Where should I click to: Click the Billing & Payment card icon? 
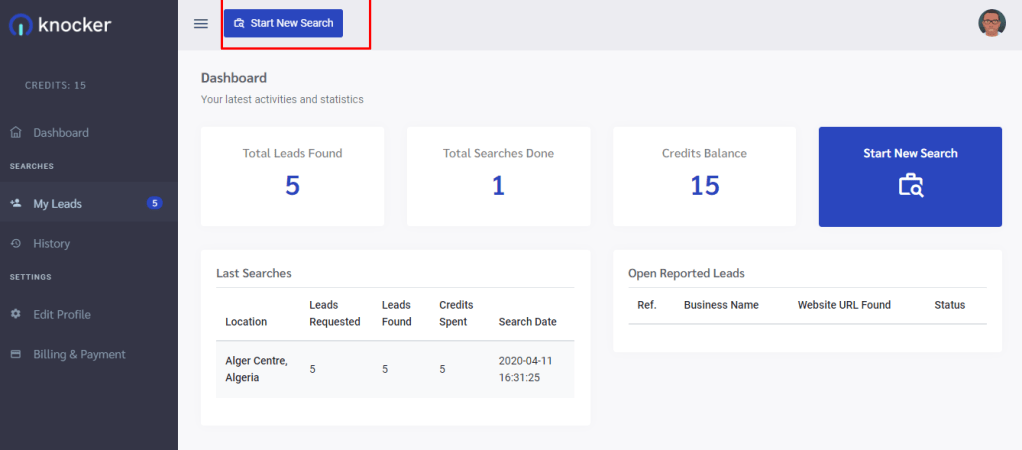coord(15,355)
